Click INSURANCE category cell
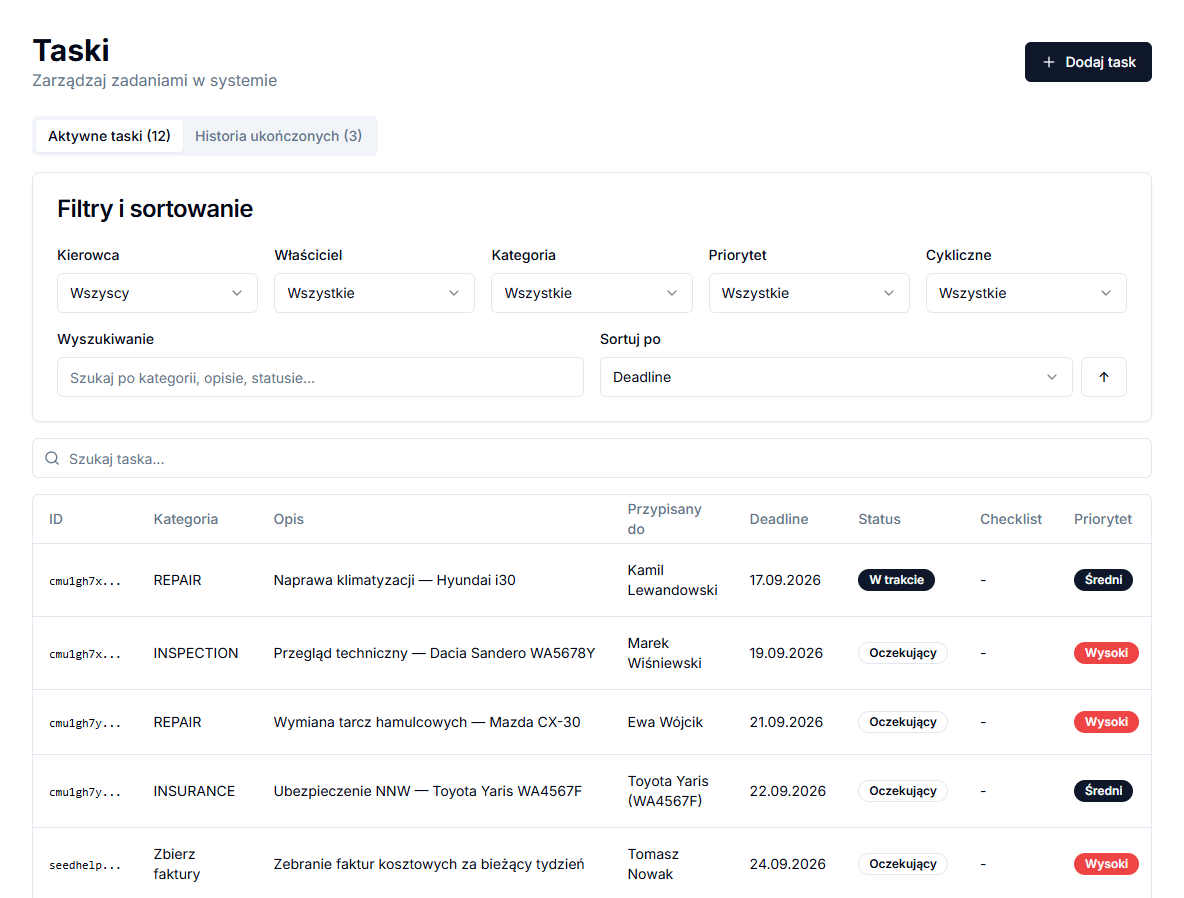The width and height of the screenshot is (1184, 898). pos(194,791)
